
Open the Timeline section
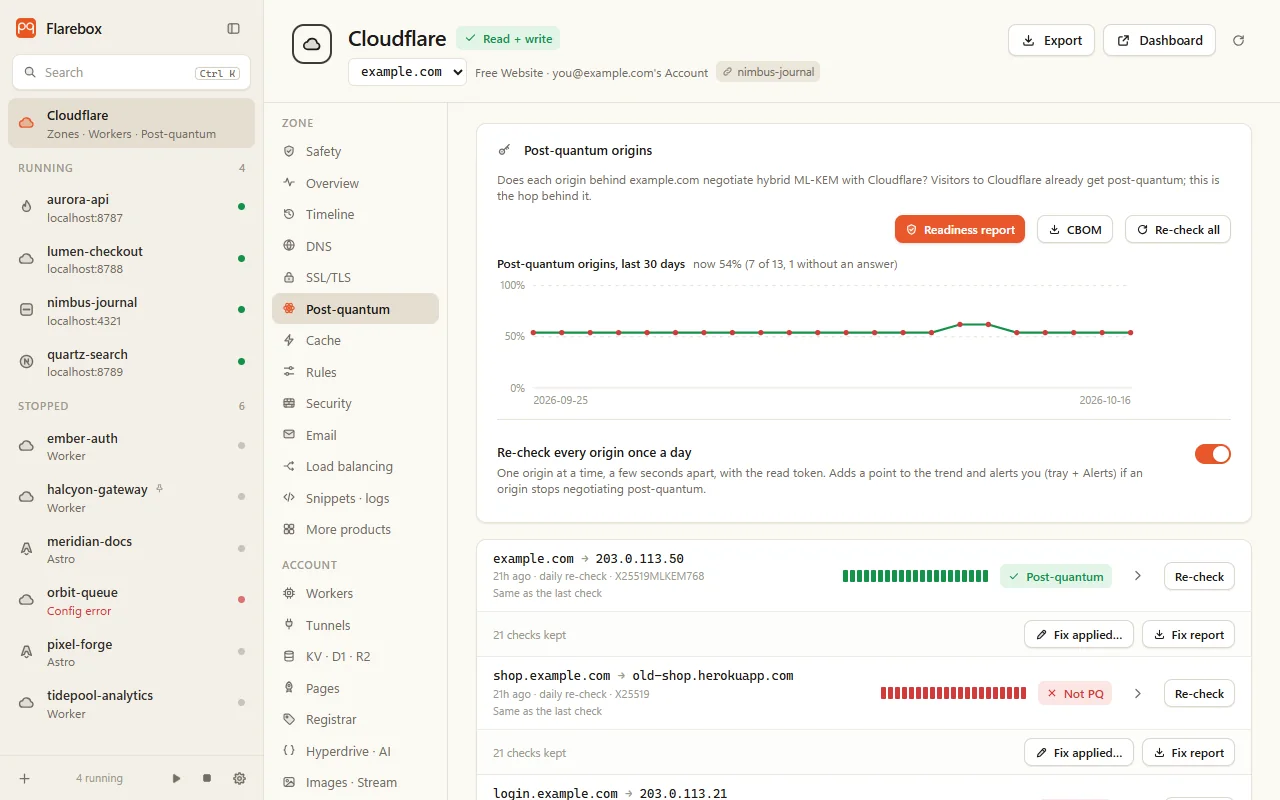pos(355,214)
